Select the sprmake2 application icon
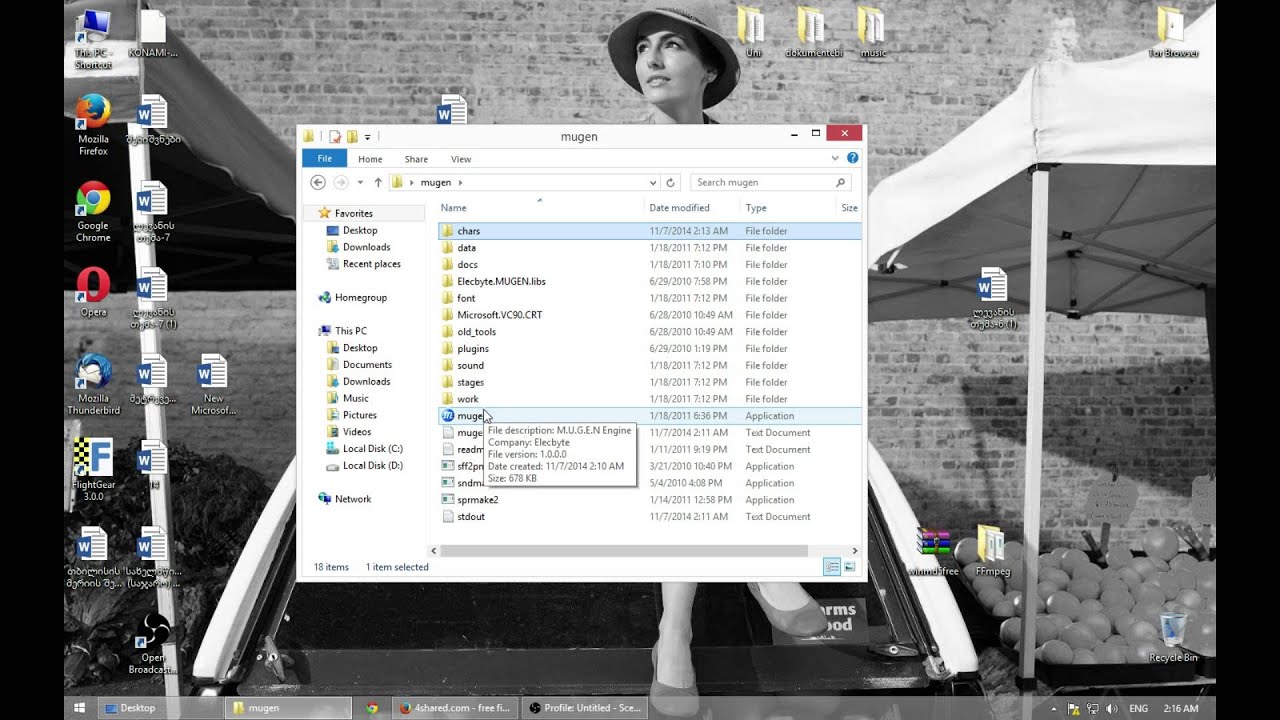Viewport: 1280px width, 720px height. pyautogui.click(x=448, y=500)
